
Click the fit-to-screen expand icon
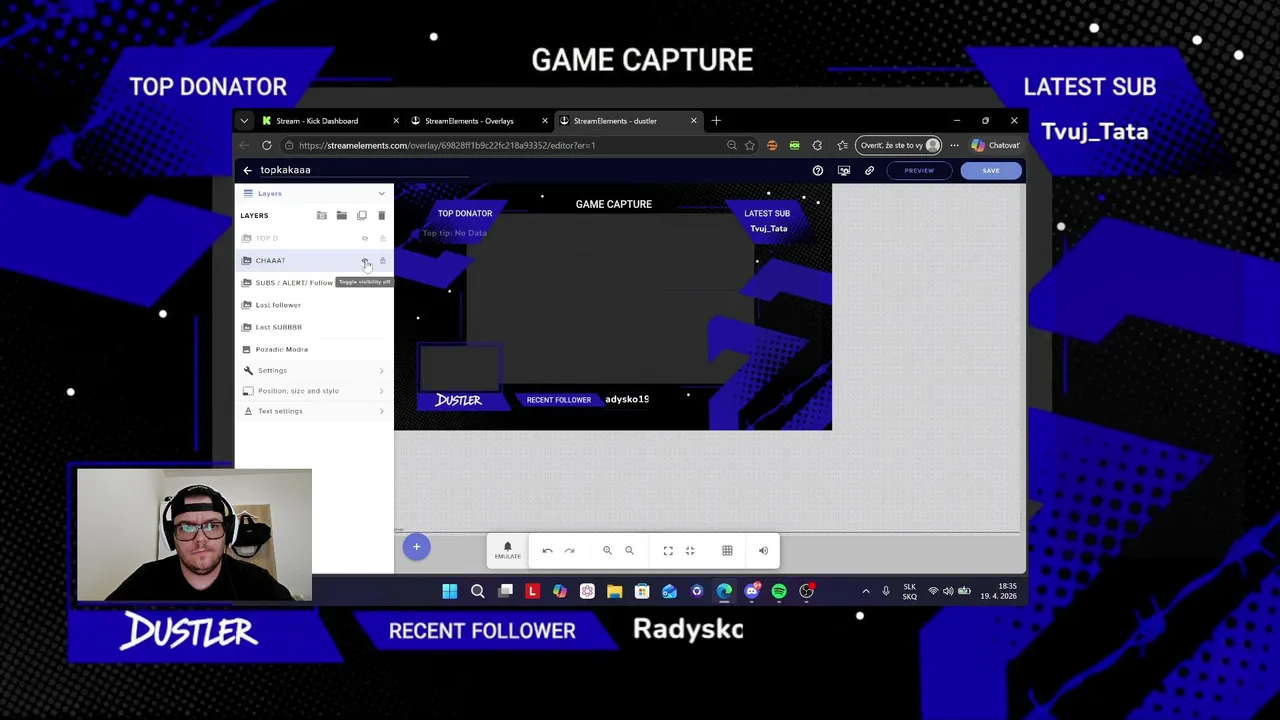point(668,551)
